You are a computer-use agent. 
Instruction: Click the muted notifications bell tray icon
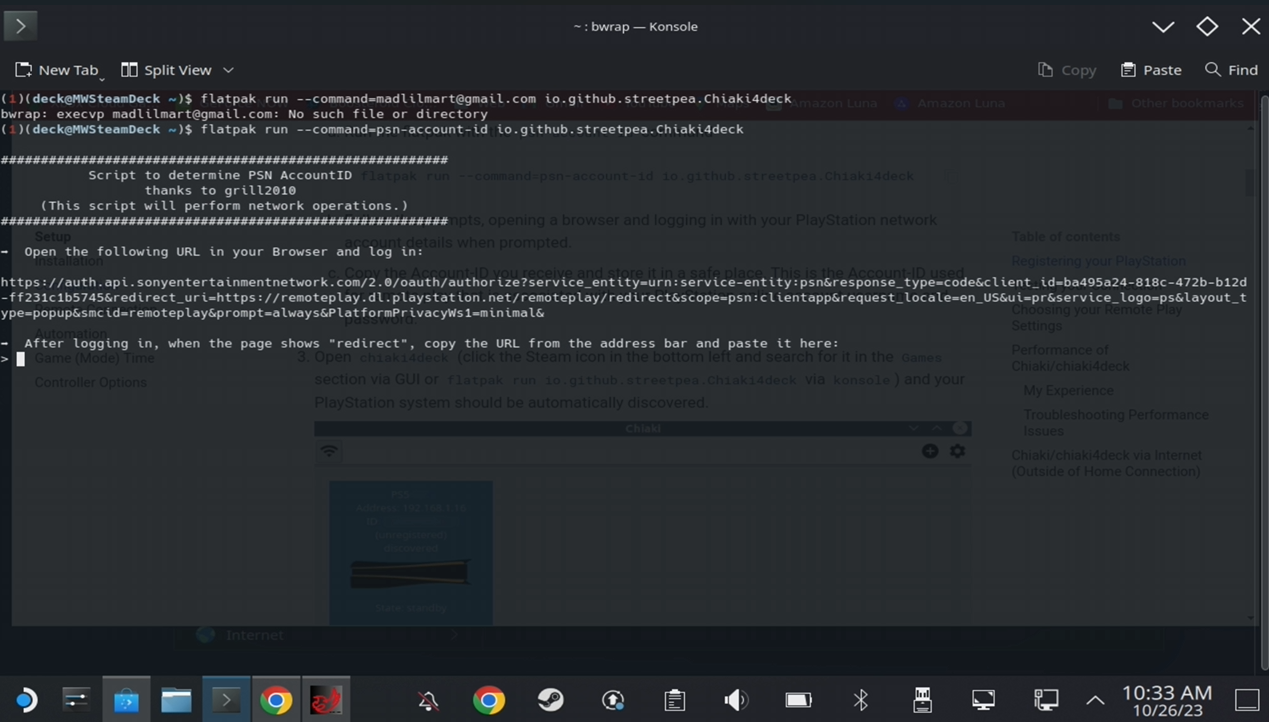tap(428, 700)
